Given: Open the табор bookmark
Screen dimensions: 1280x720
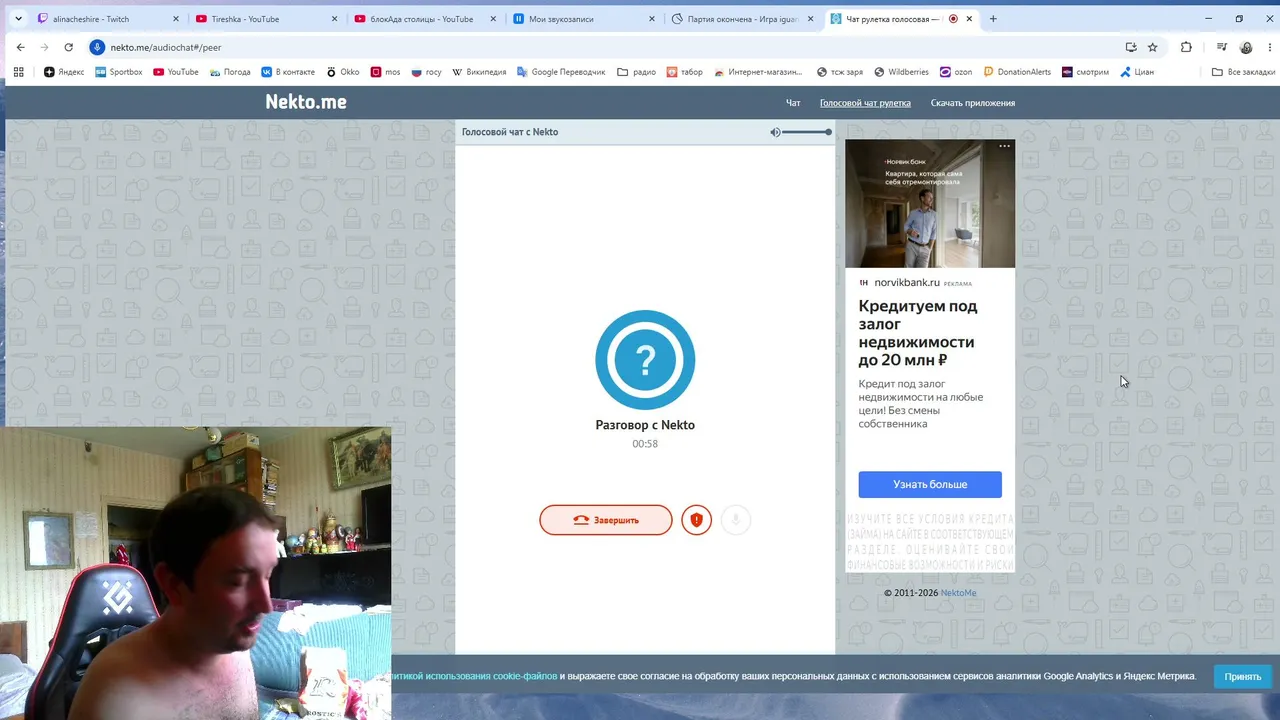Looking at the screenshot, I should coord(684,72).
